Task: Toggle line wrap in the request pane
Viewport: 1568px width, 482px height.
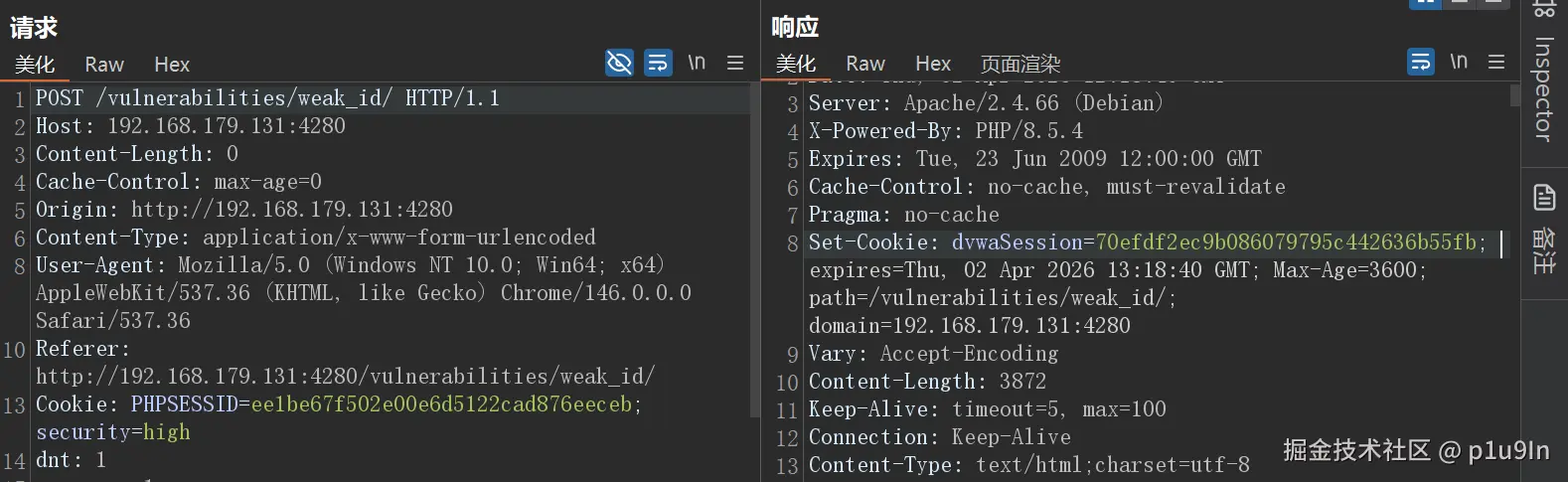Action: 658,63
